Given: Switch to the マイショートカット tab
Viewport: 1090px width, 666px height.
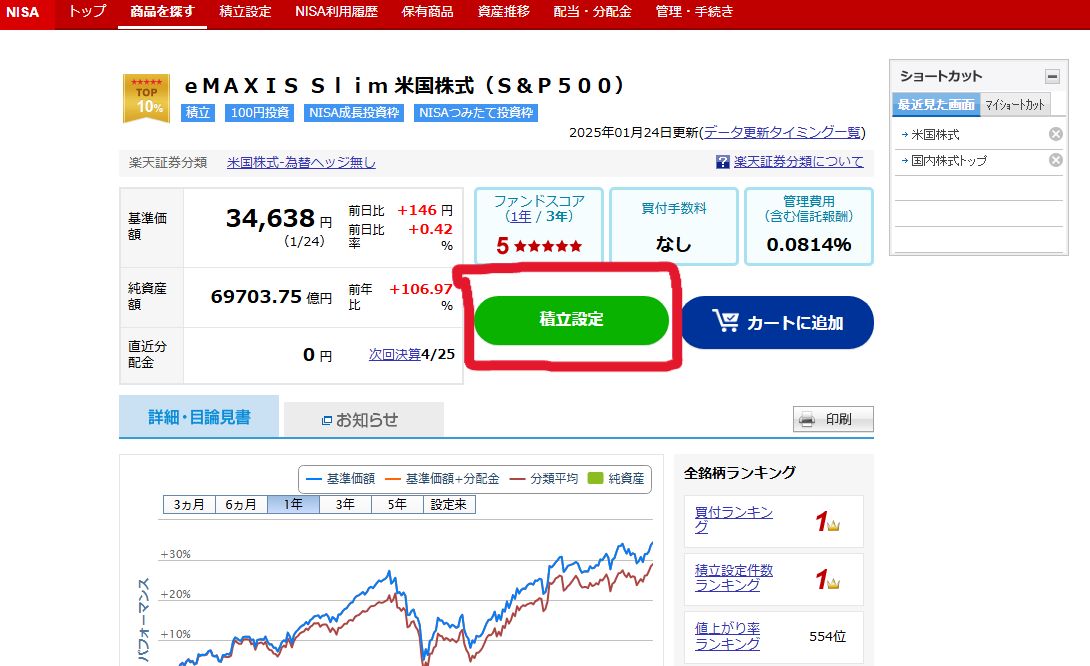Looking at the screenshot, I should [1014, 104].
